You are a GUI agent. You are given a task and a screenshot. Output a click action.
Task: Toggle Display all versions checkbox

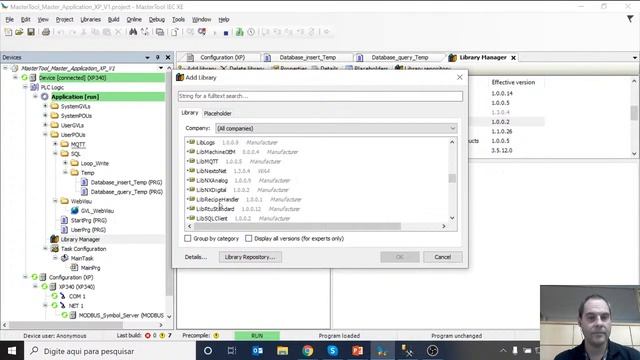[x=249, y=238]
